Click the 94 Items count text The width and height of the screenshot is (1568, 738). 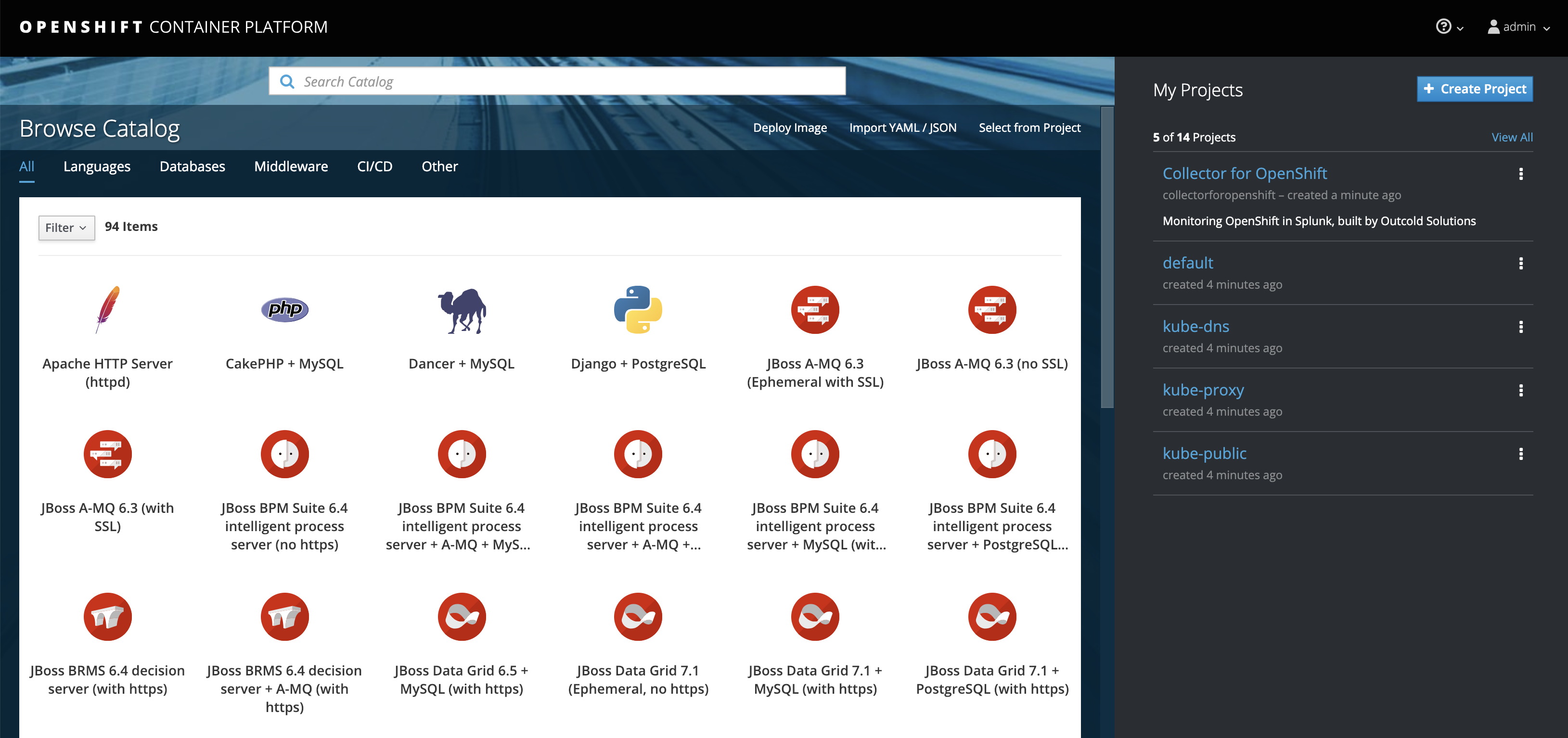click(131, 227)
